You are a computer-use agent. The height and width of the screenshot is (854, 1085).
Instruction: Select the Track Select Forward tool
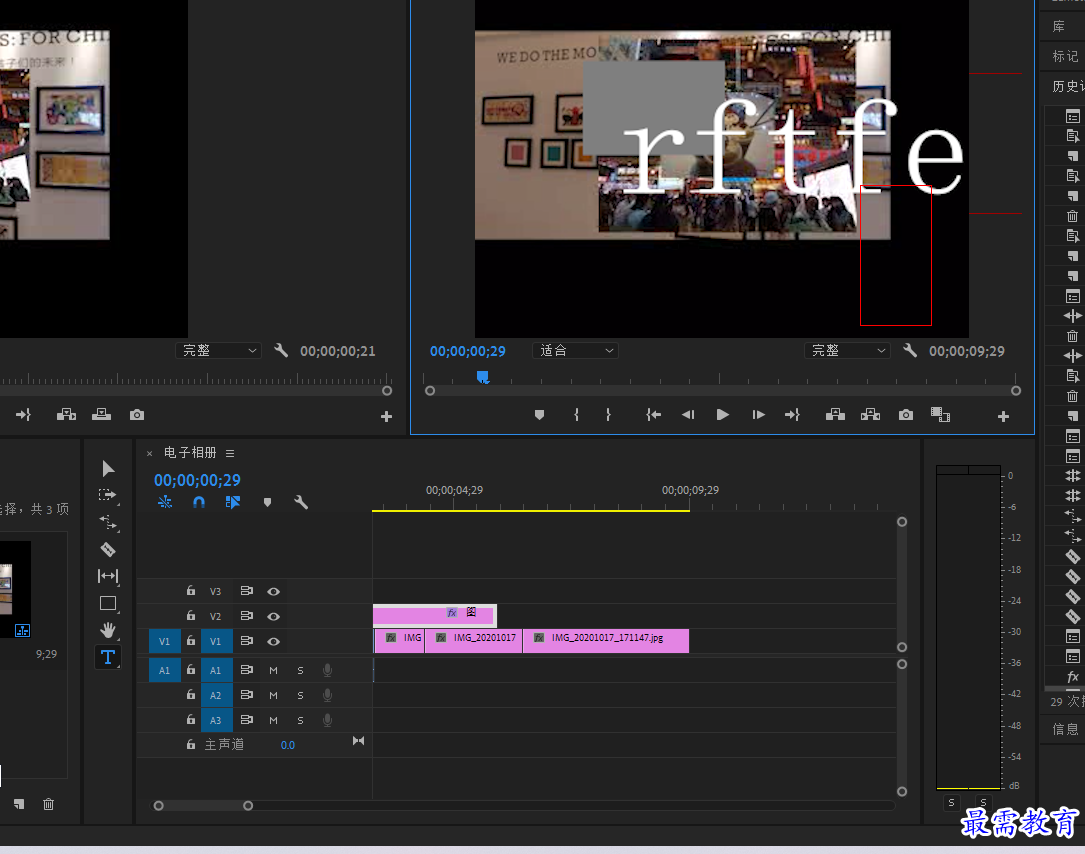(x=108, y=496)
